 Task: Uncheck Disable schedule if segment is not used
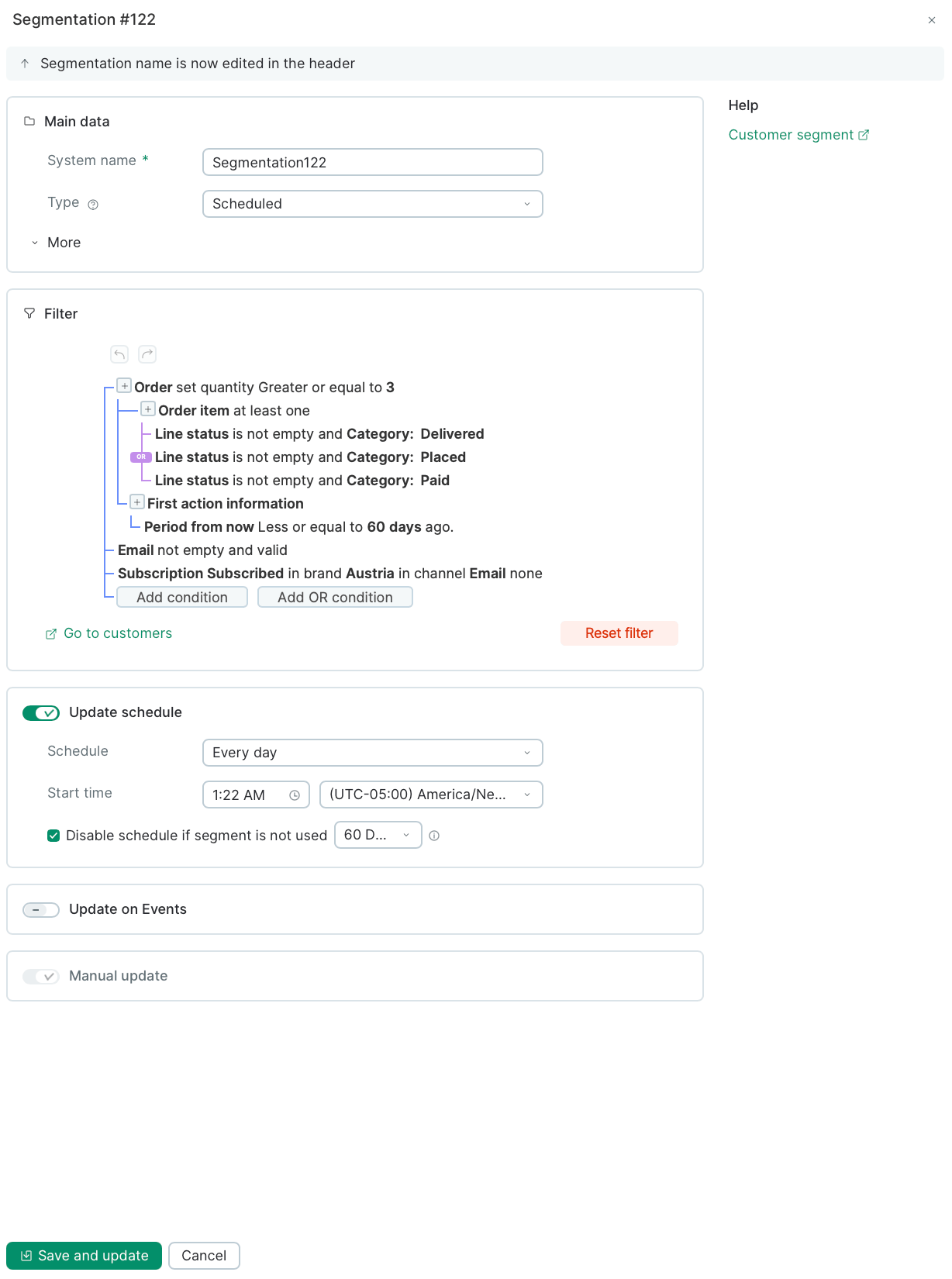[53, 836]
